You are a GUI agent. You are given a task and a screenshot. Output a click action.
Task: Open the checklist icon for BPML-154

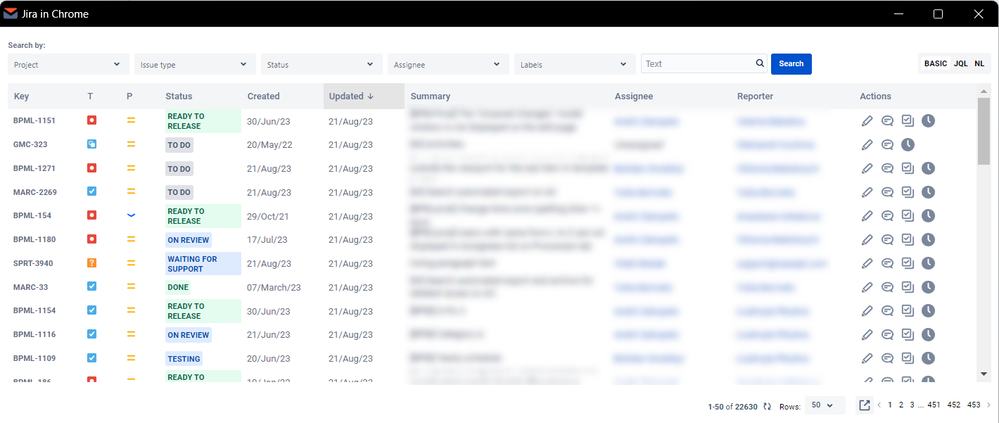pos(908,216)
